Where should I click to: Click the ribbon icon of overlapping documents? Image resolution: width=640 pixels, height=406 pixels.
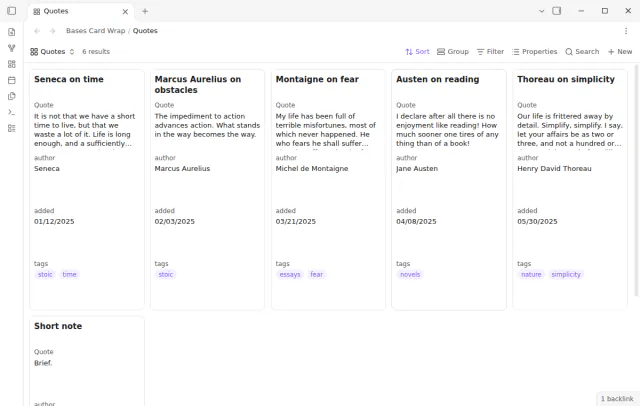click(11, 96)
